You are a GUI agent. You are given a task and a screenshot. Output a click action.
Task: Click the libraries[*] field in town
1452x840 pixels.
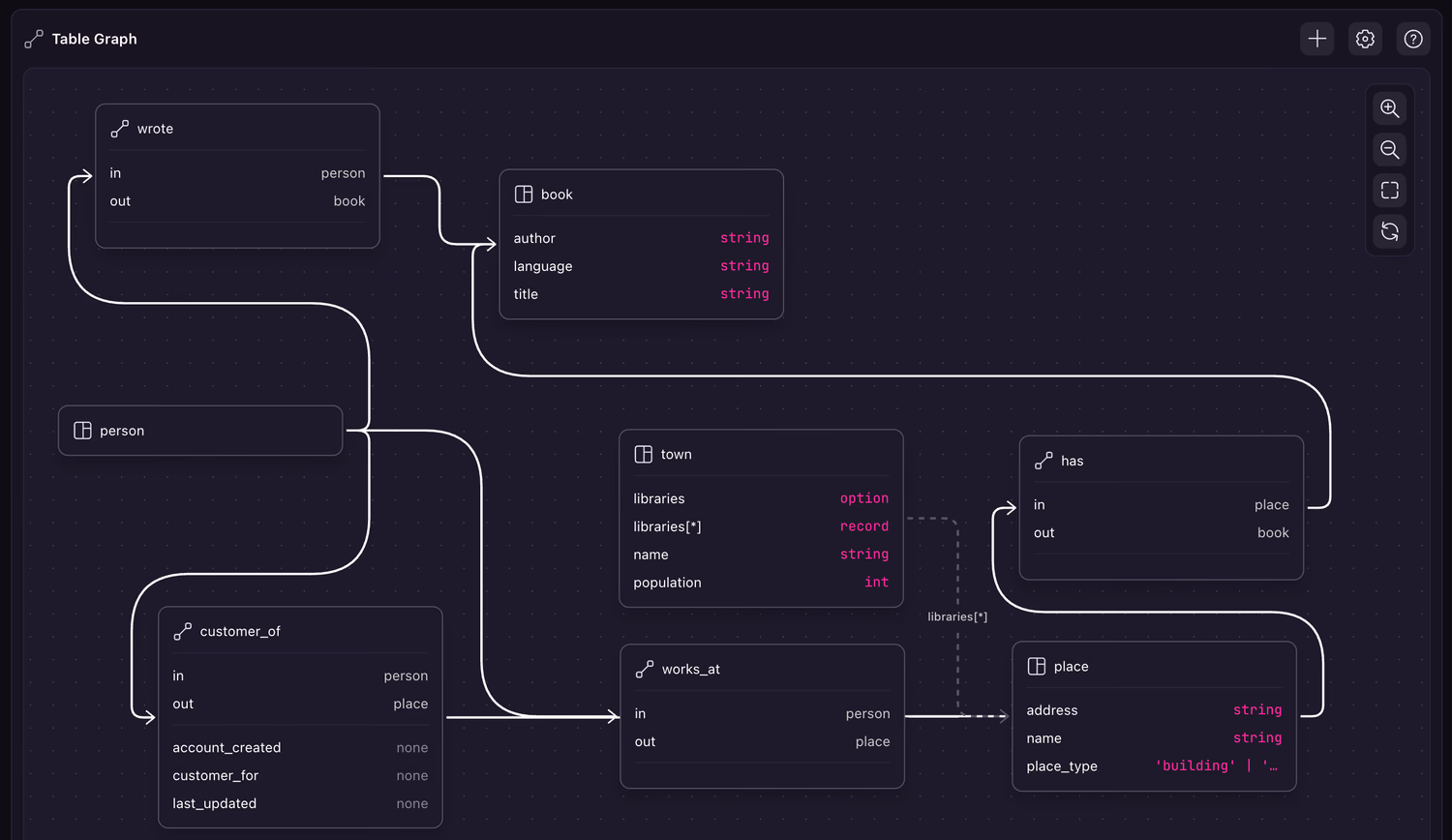pyautogui.click(x=761, y=526)
